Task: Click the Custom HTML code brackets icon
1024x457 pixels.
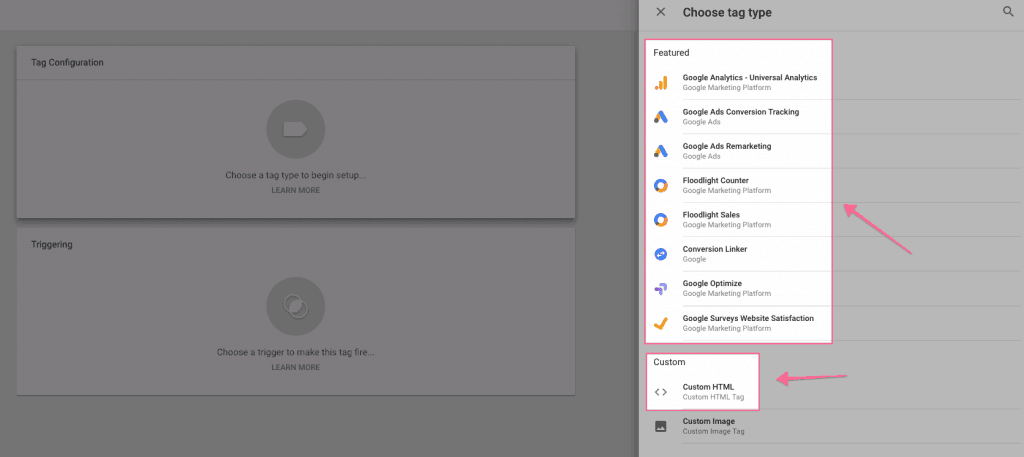Action: coord(661,392)
